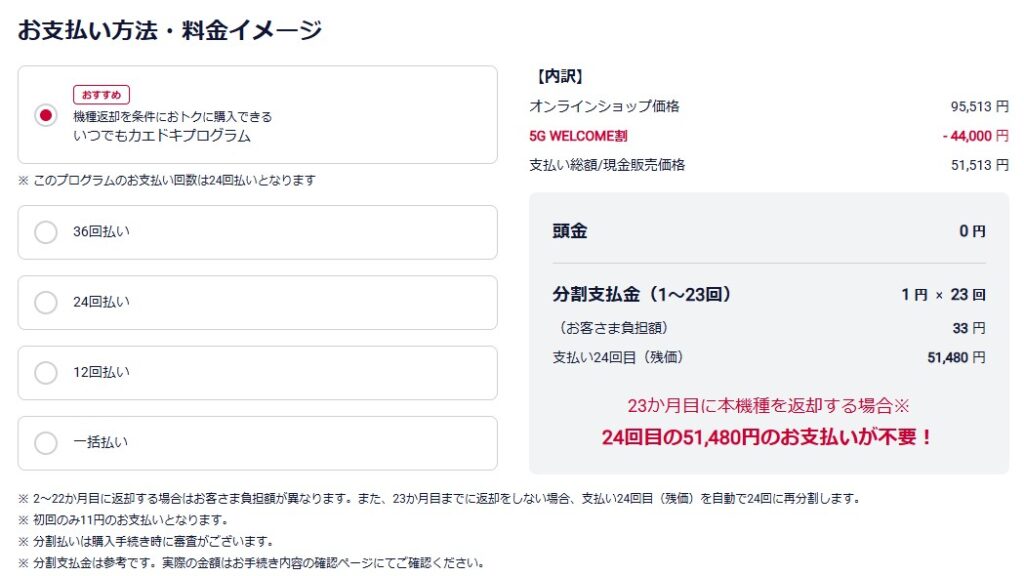Click the 5G WELCOME割 discount label
1024x576 pixels.
pyautogui.click(x=578, y=136)
